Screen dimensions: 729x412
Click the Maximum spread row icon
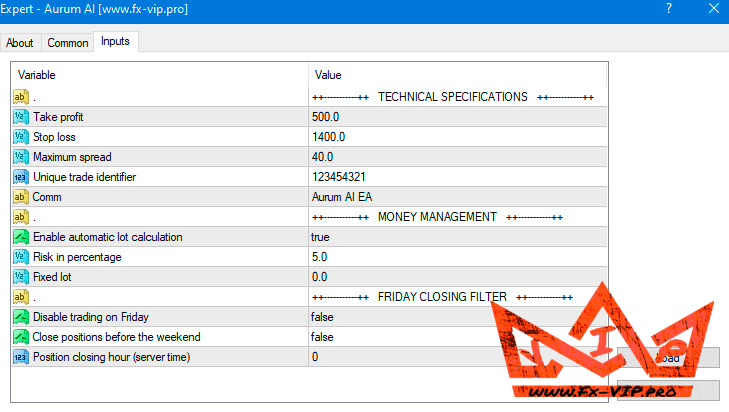pyautogui.click(x=21, y=157)
